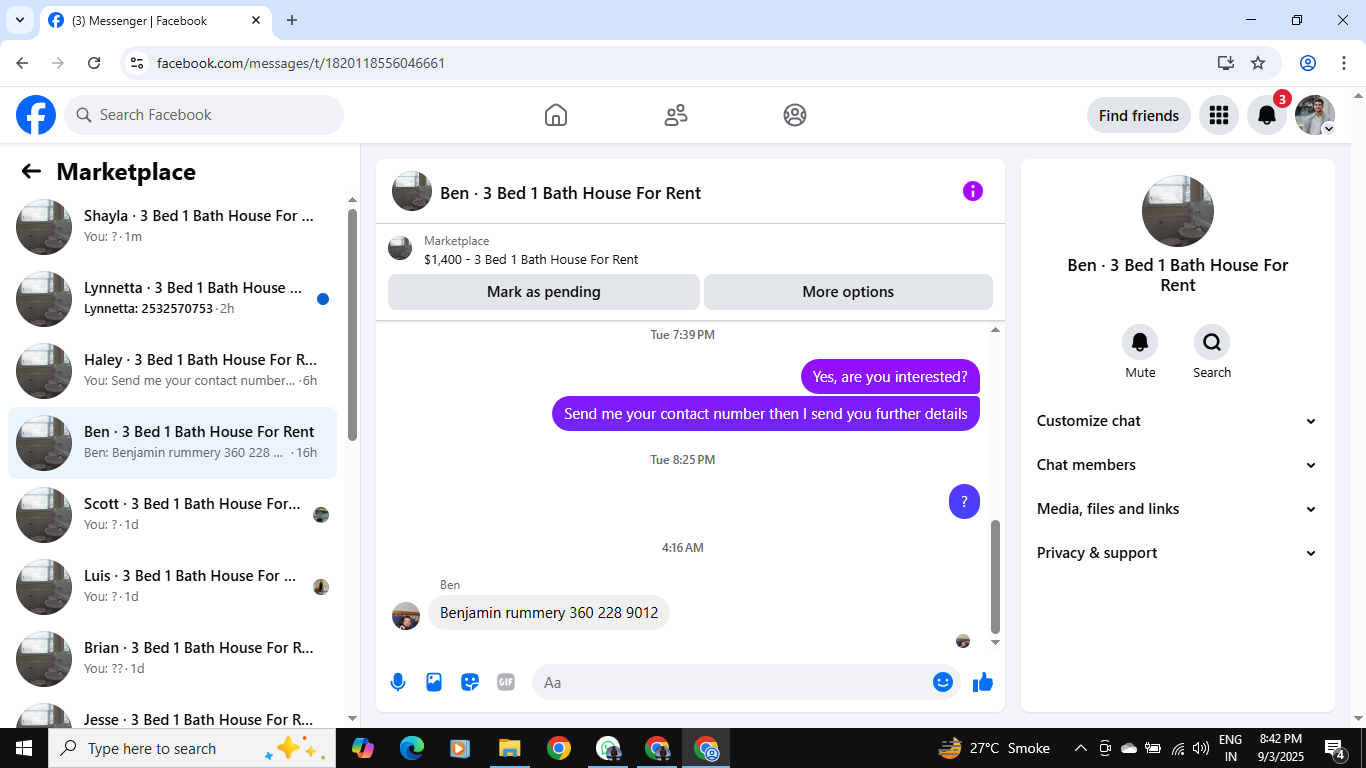Open Haley's conversation in the list
The width and height of the screenshot is (1366, 768).
tap(172, 371)
